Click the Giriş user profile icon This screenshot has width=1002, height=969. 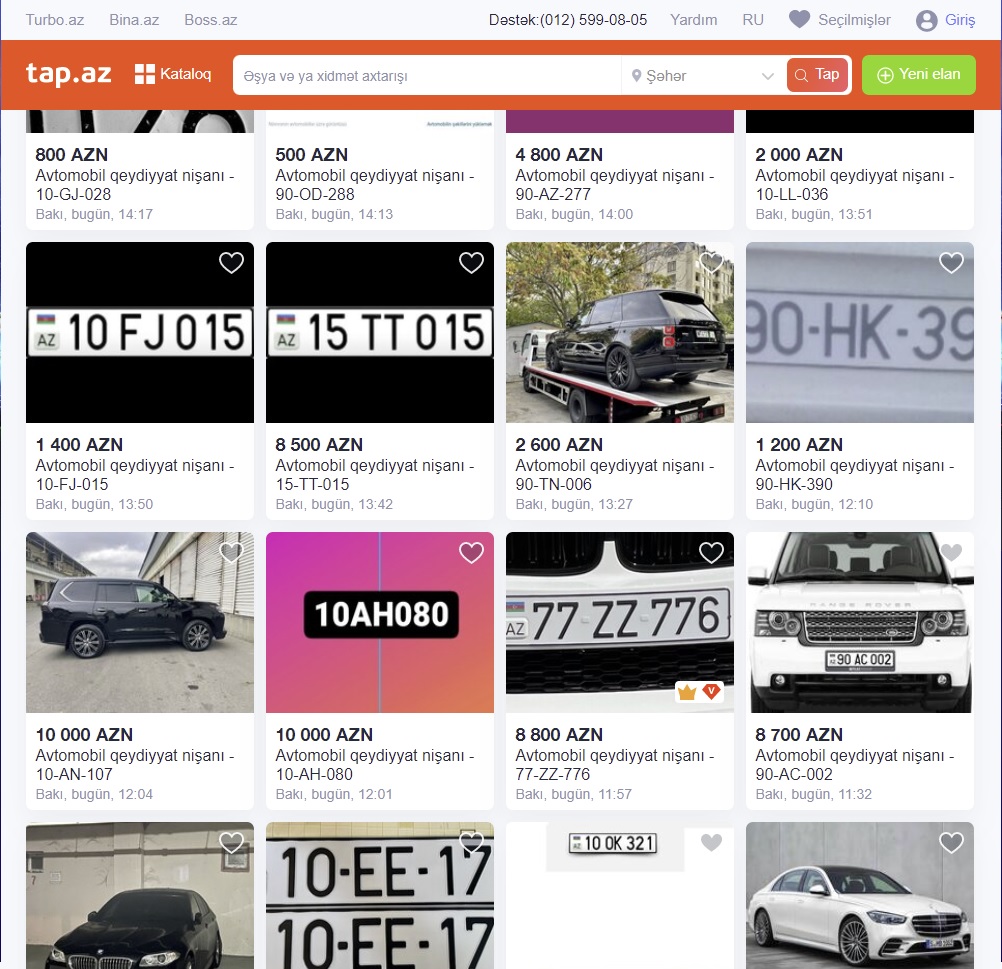pyautogui.click(x=927, y=21)
